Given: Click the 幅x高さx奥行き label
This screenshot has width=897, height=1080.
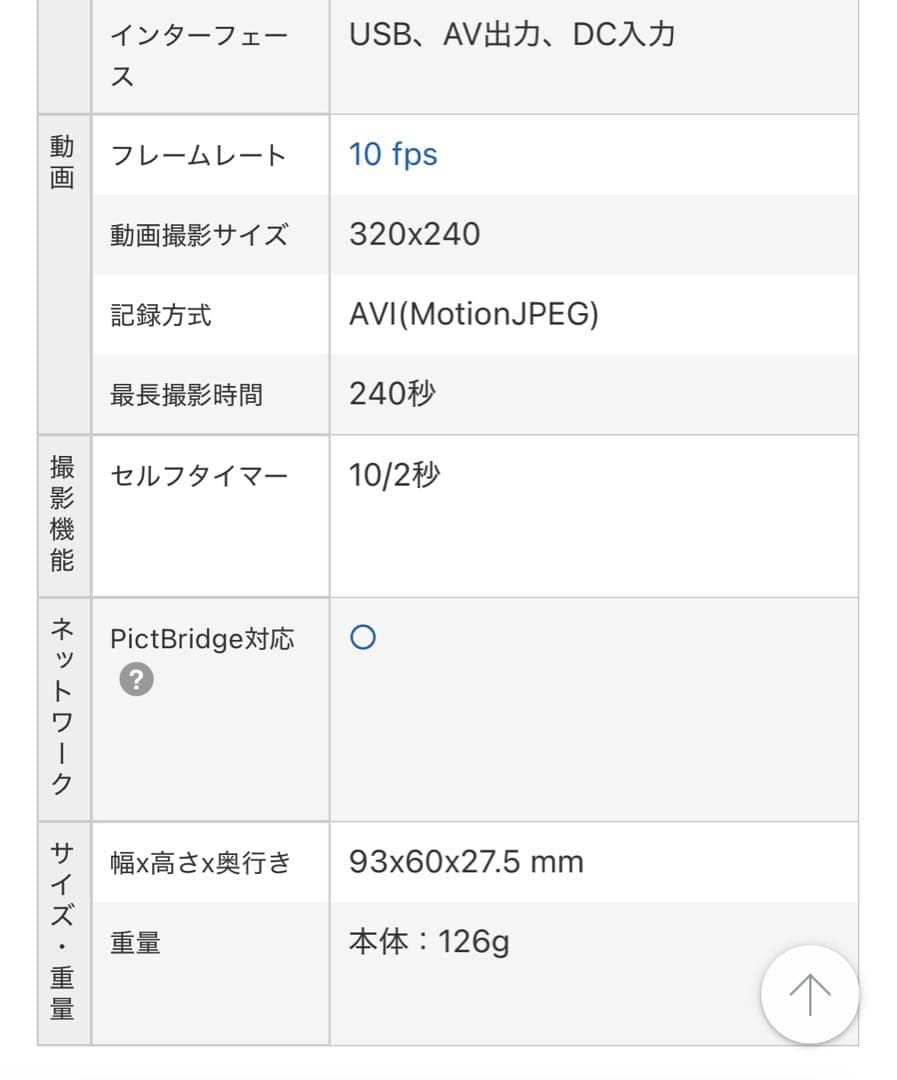Looking at the screenshot, I should (x=200, y=862).
